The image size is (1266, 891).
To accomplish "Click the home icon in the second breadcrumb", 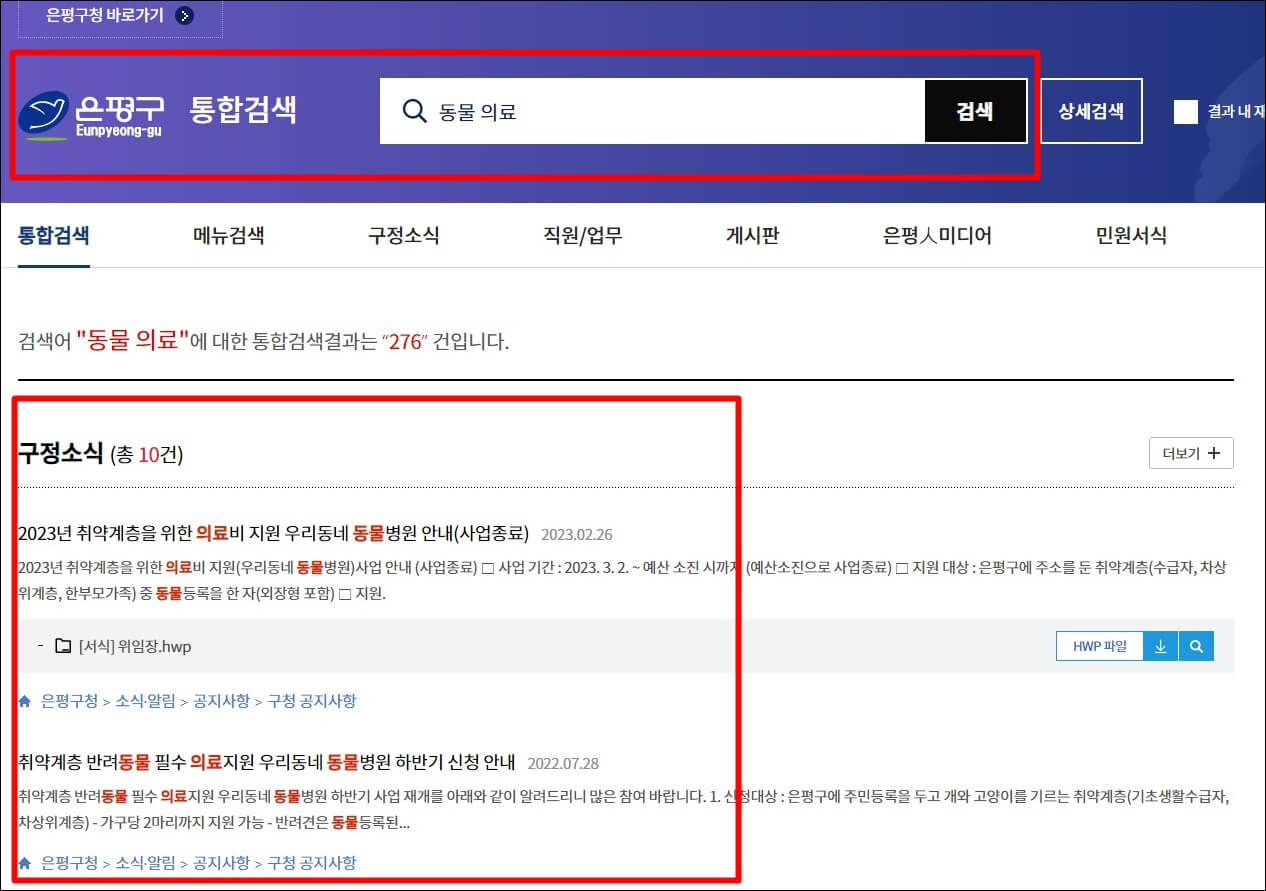I will 23,862.
